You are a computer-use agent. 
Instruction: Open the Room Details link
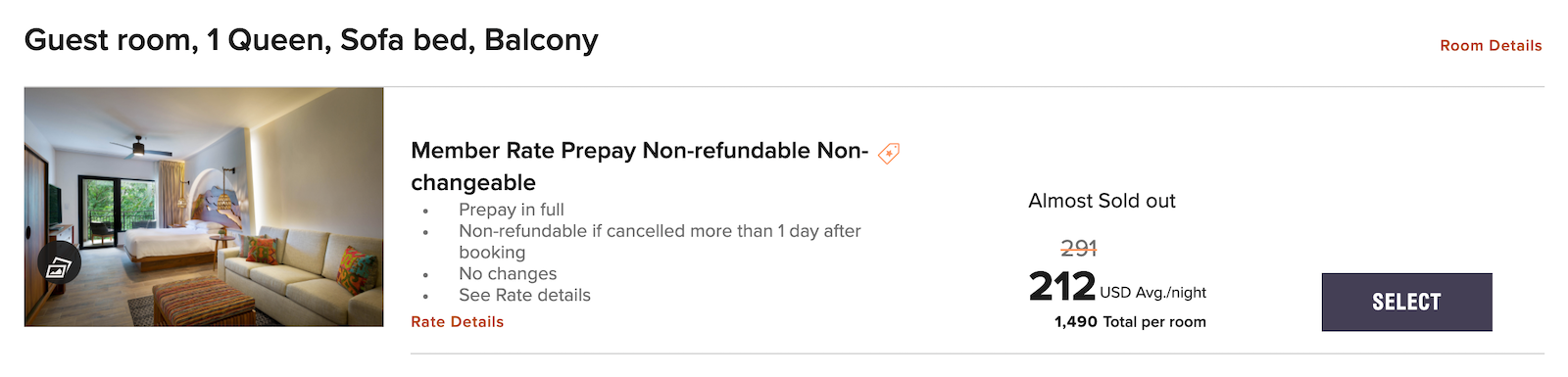1491,46
